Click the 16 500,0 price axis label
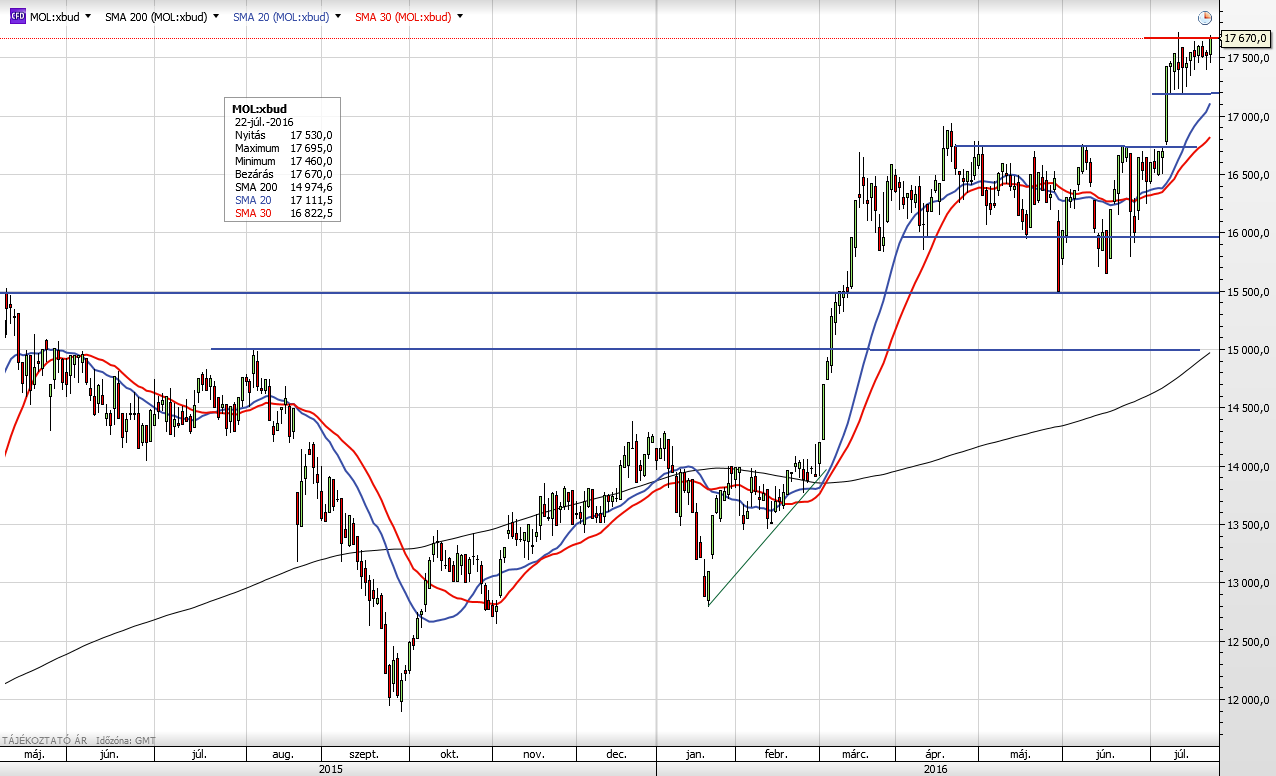 tap(1249, 175)
